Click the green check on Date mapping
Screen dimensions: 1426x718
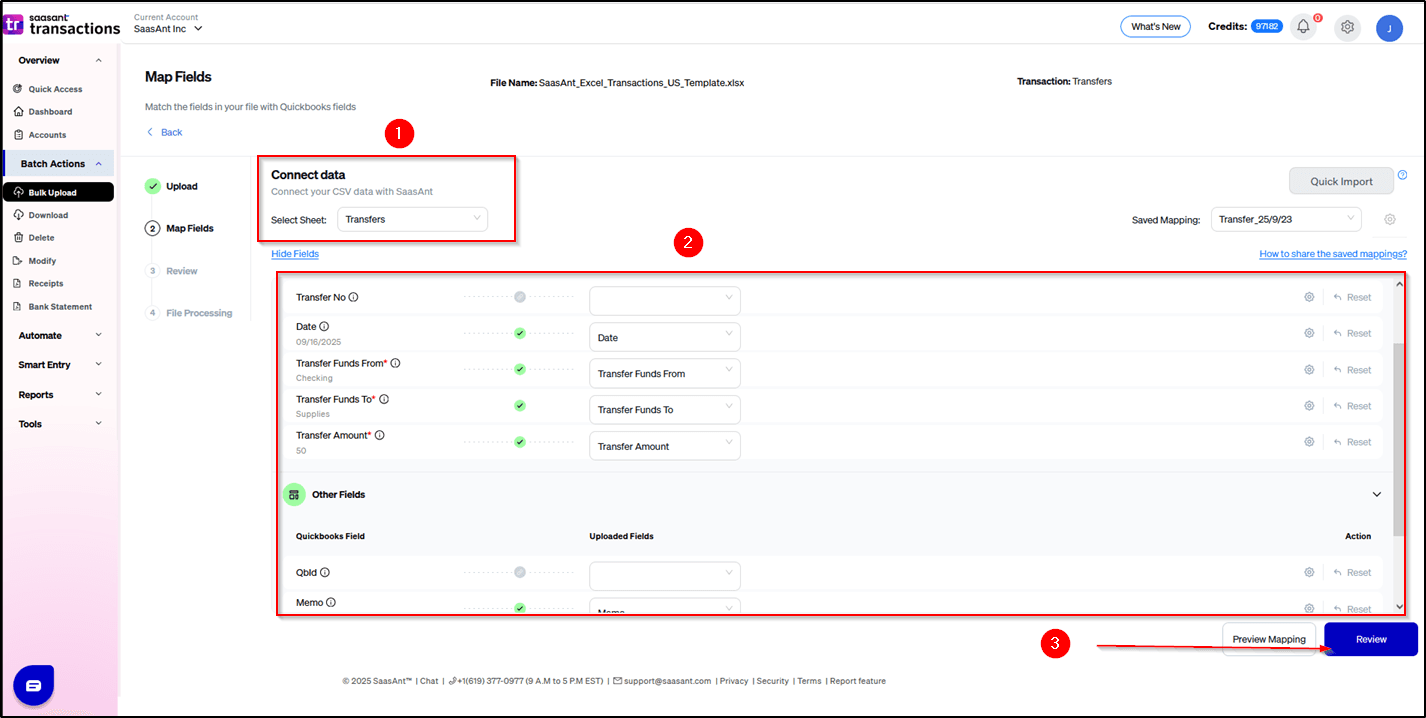point(520,333)
